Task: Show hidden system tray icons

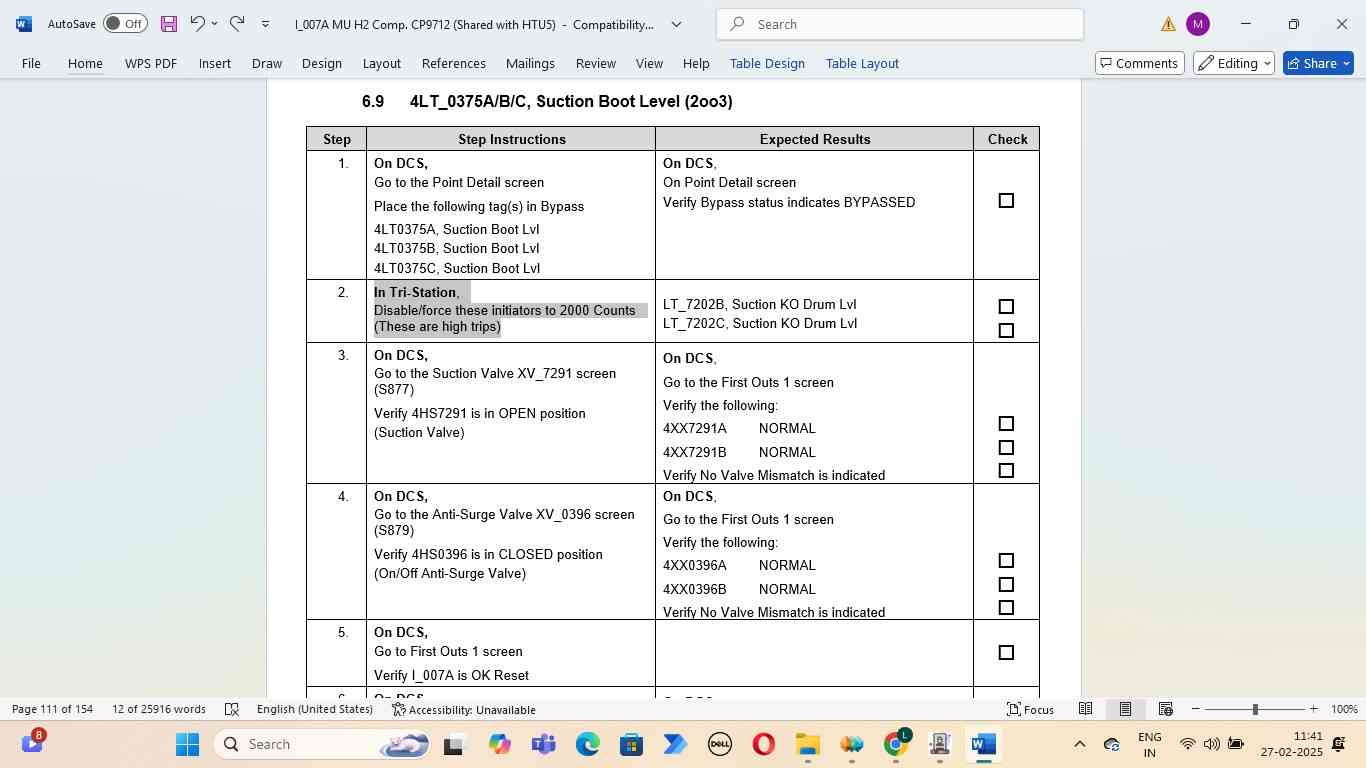Action: [x=1079, y=744]
